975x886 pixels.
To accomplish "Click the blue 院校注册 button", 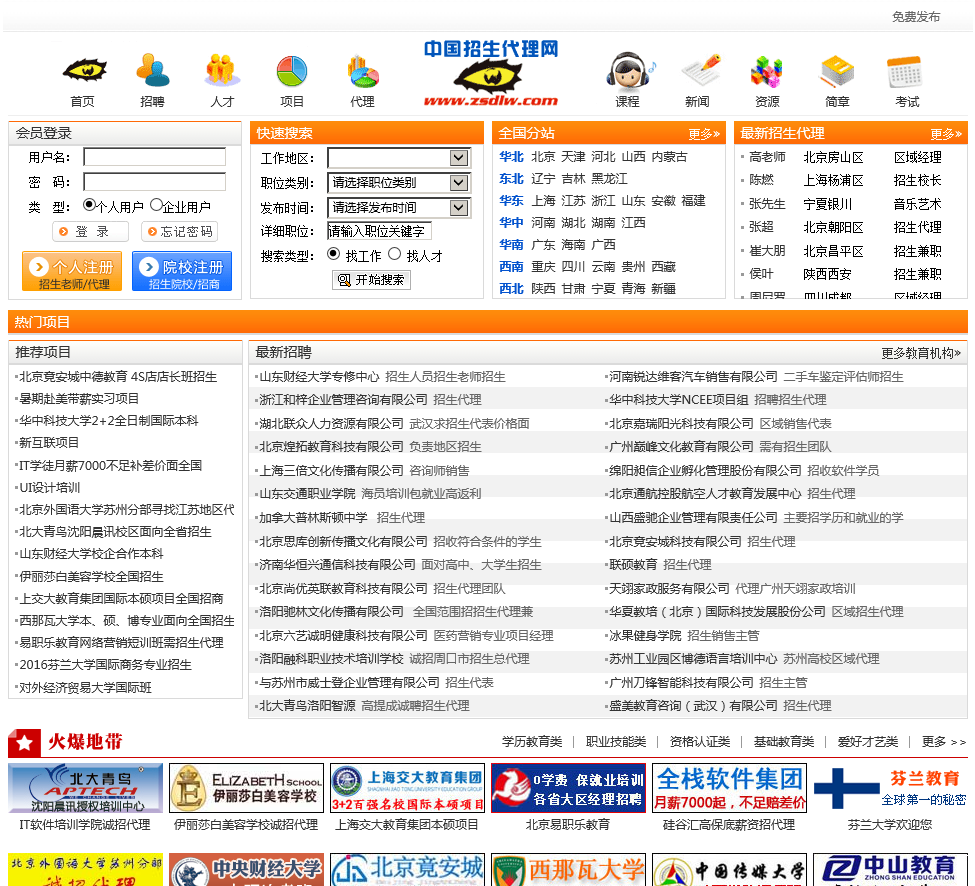I will point(182,271).
